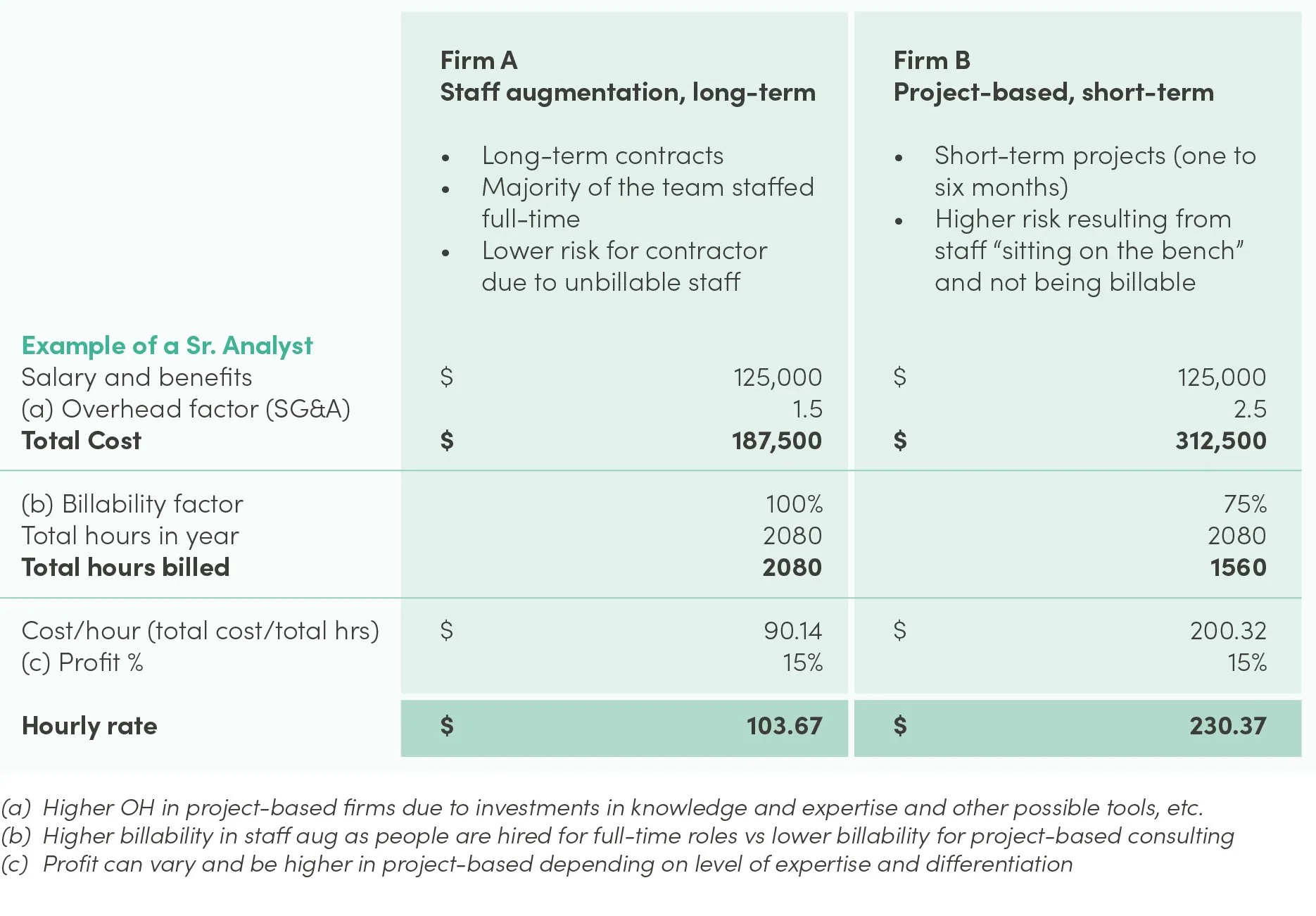Select the "(b) Billability factor" label
Image resolution: width=1316 pixels, height=916 pixels.
pyautogui.click(x=132, y=504)
